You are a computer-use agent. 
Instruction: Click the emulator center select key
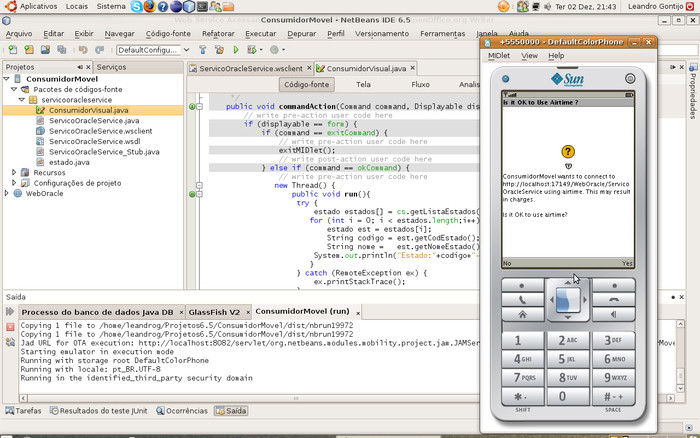(568, 299)
